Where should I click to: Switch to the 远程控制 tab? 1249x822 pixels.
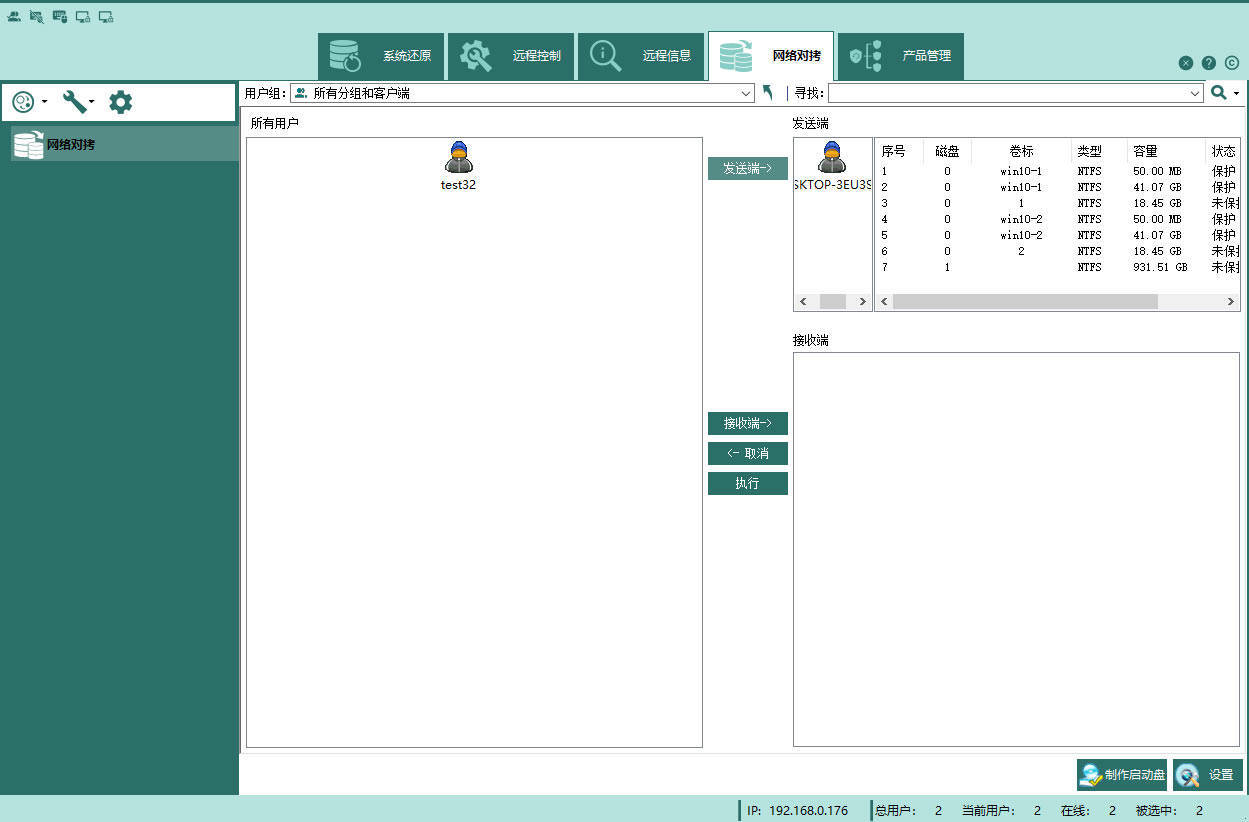511,56
